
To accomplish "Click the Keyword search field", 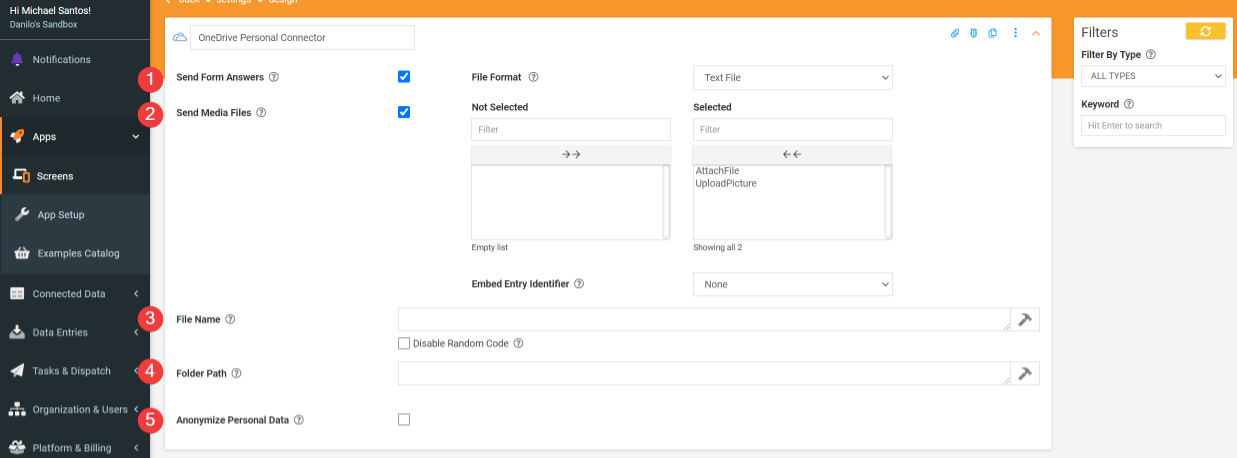I will coord(1153,125).
